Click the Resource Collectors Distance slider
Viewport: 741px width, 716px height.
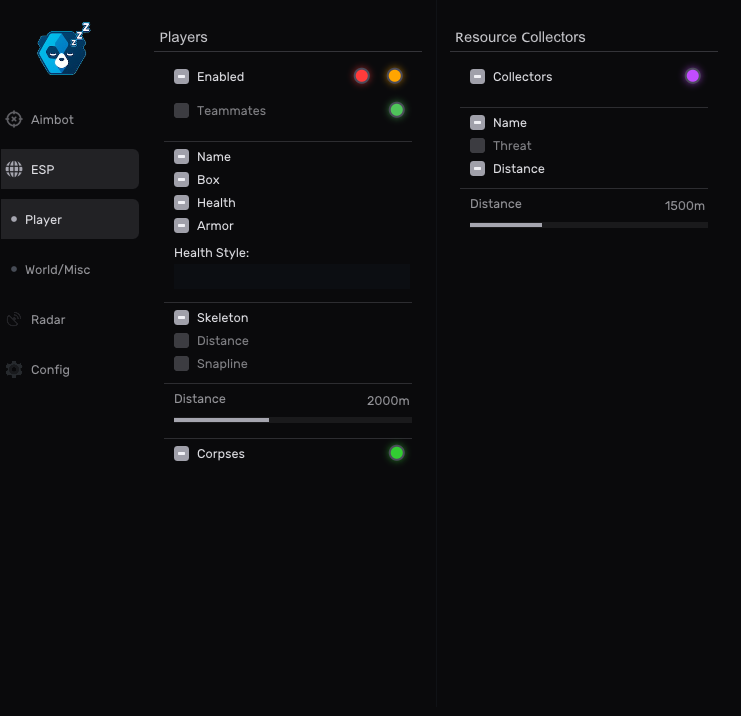pos(542,225)
